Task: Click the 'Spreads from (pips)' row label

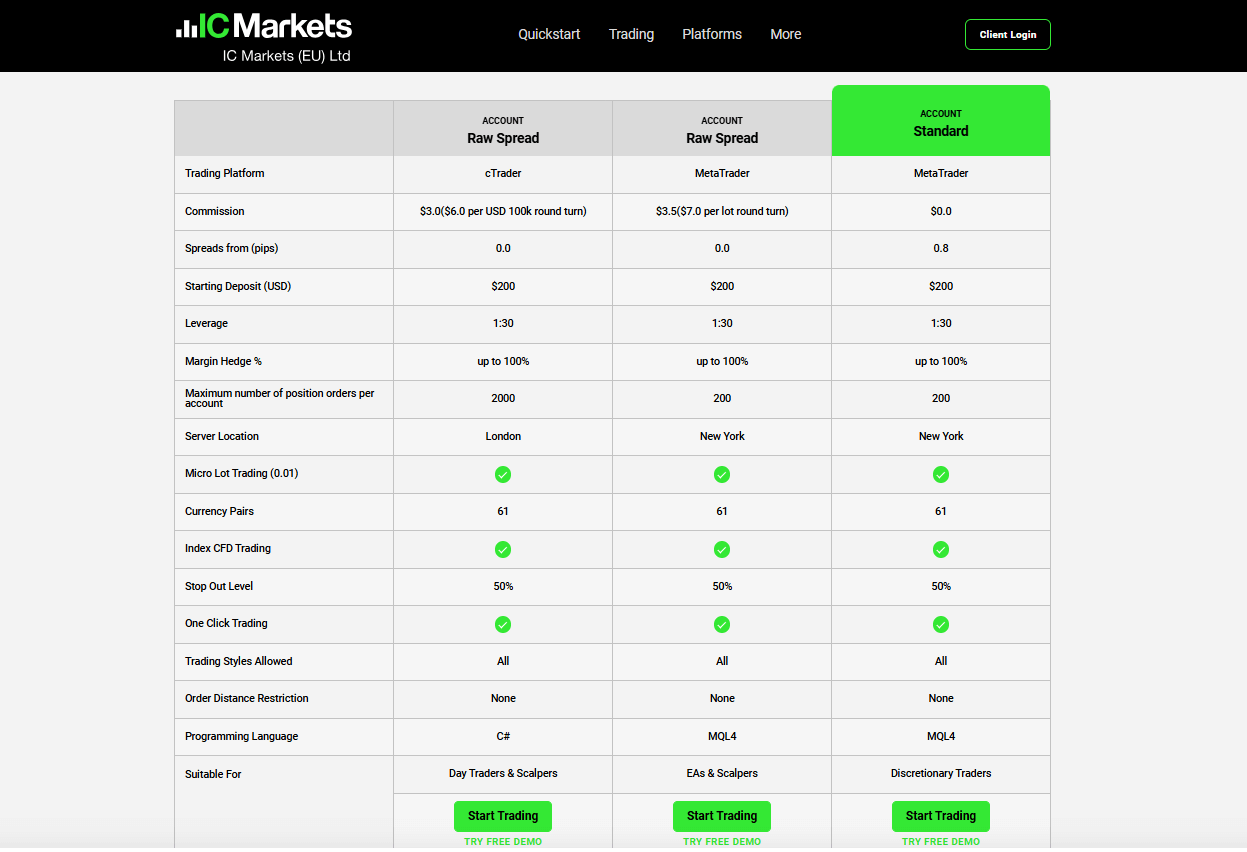Action: click(x=232, y=249)
